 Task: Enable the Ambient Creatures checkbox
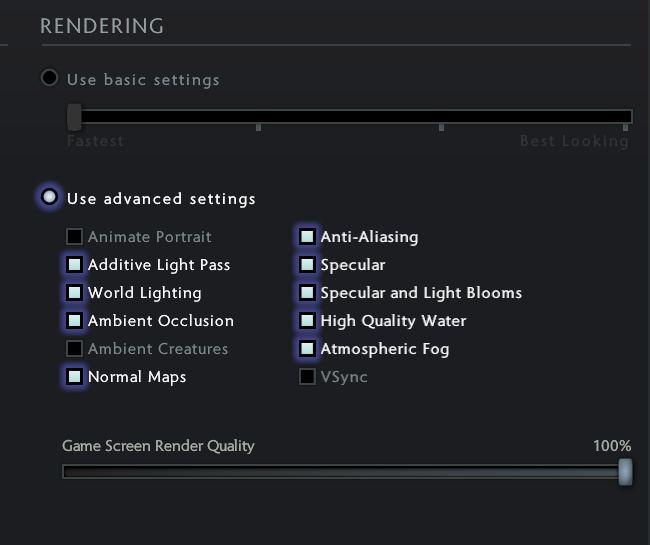(74, 349)
